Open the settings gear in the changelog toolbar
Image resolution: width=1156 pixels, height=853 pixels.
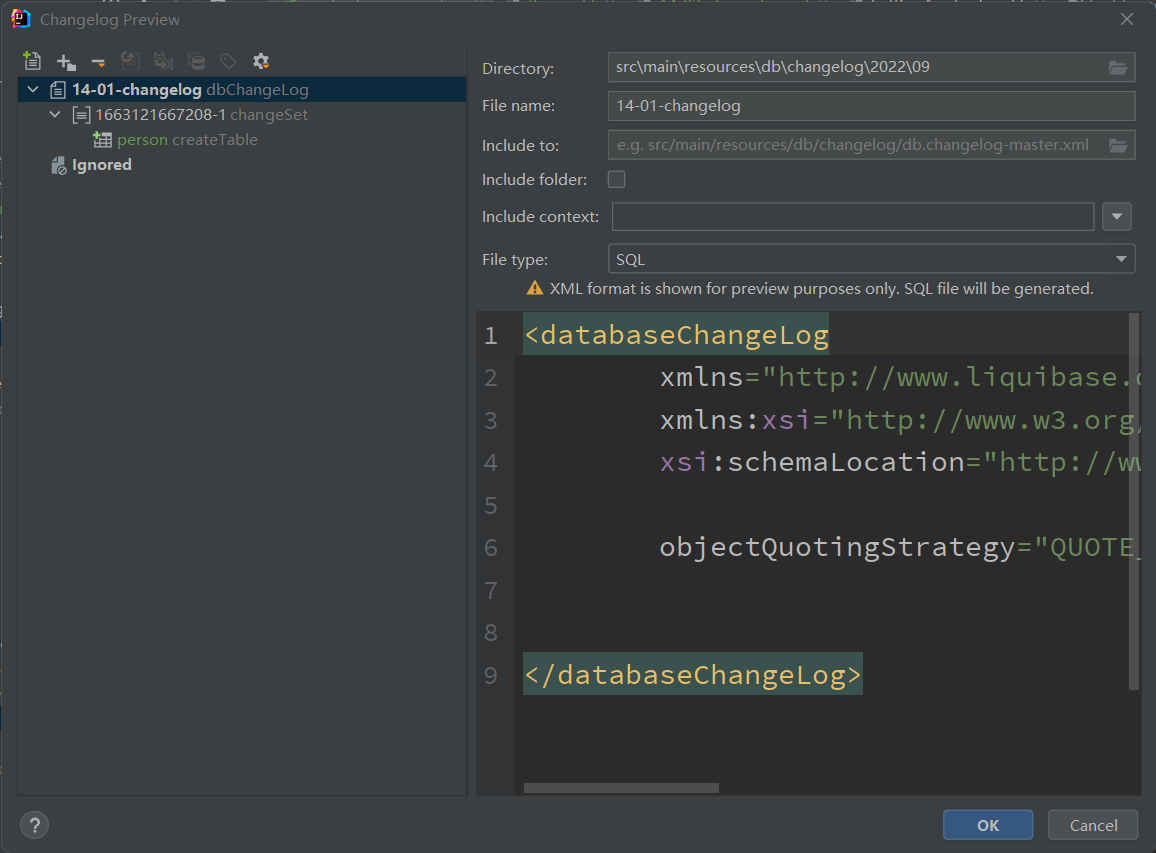click(x=260, y=61)
